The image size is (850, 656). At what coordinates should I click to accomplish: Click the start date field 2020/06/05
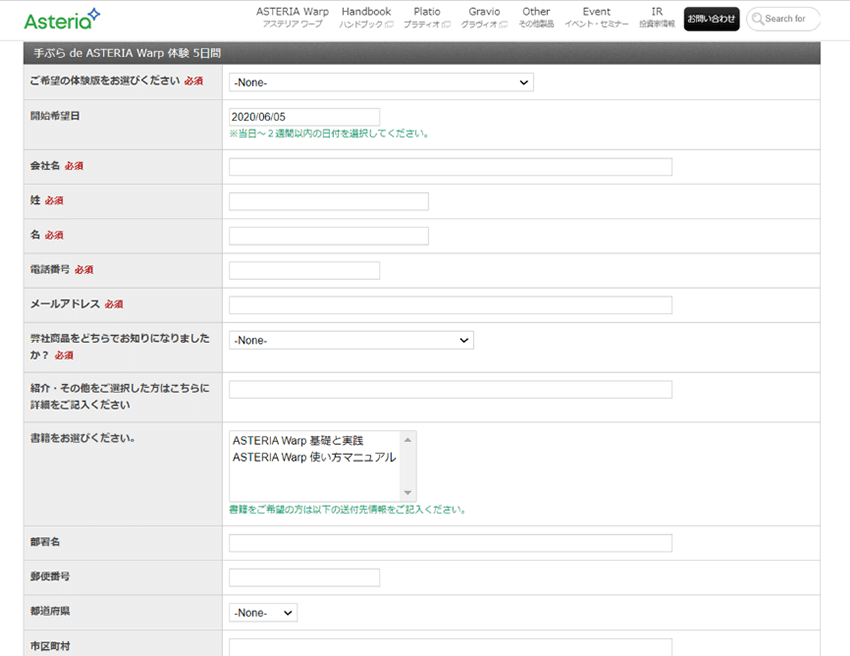[x=304, y=117]
